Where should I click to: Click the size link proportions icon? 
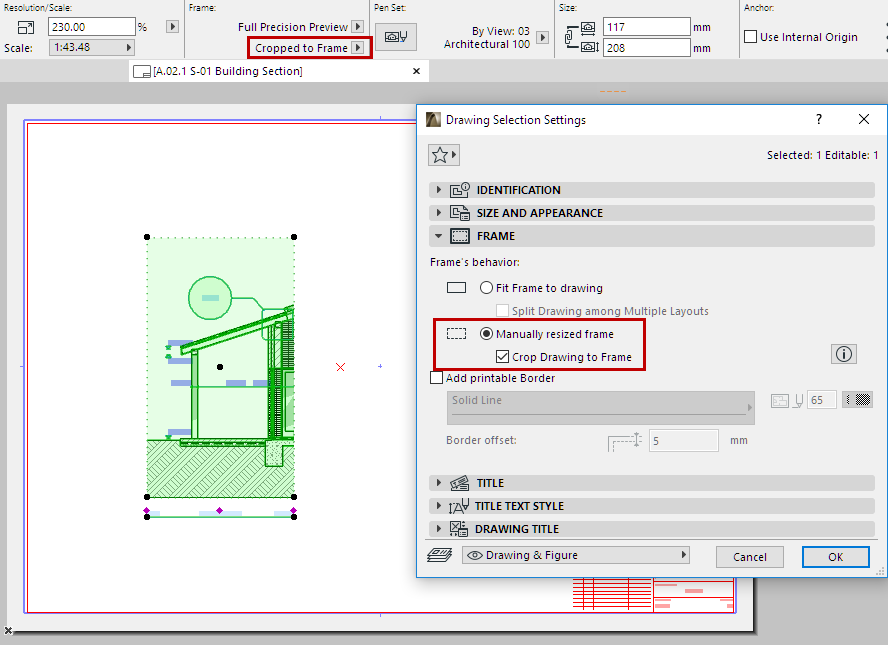pos(571,37)
